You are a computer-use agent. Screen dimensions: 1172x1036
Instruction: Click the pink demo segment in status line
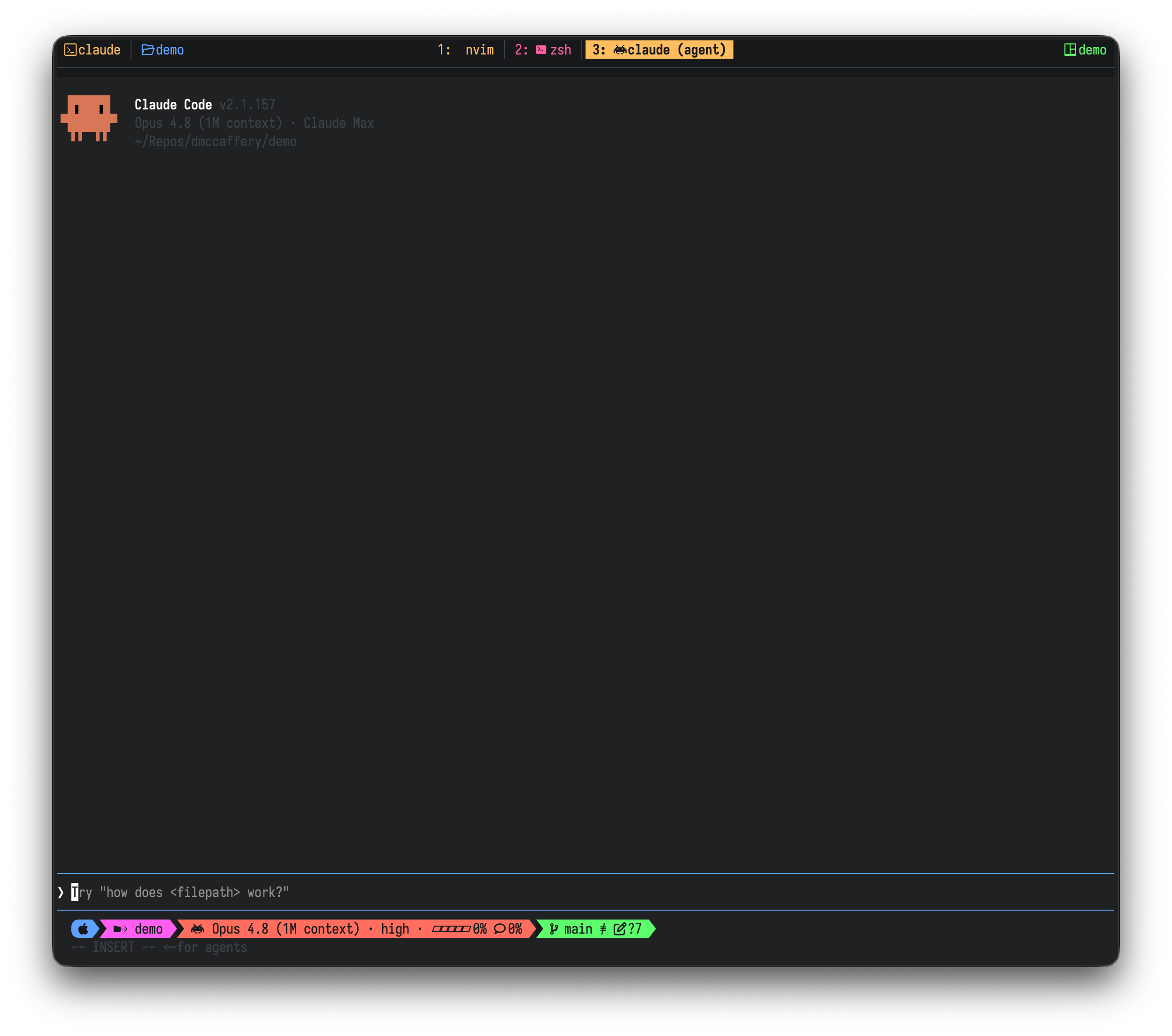point(138,929)
